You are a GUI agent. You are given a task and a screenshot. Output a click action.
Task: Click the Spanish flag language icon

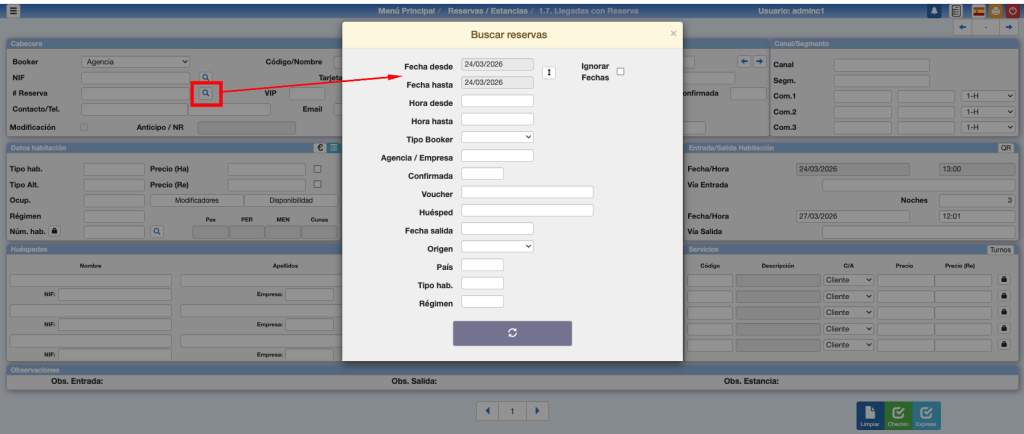[x=978, y=11]
